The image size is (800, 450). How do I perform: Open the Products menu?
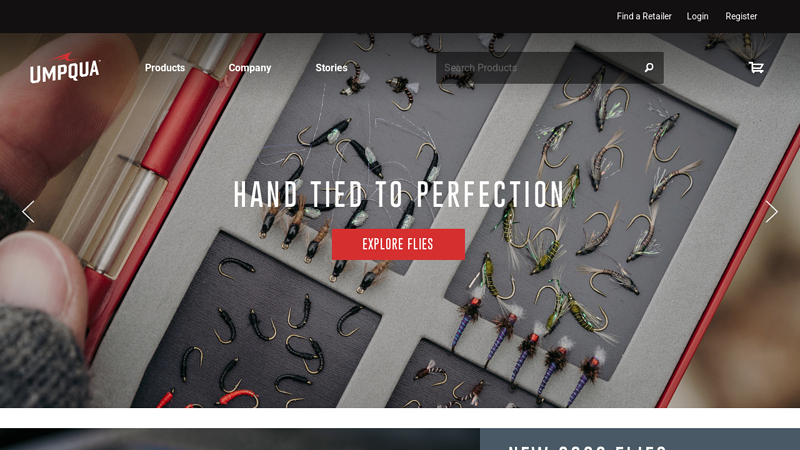(165, 68)
